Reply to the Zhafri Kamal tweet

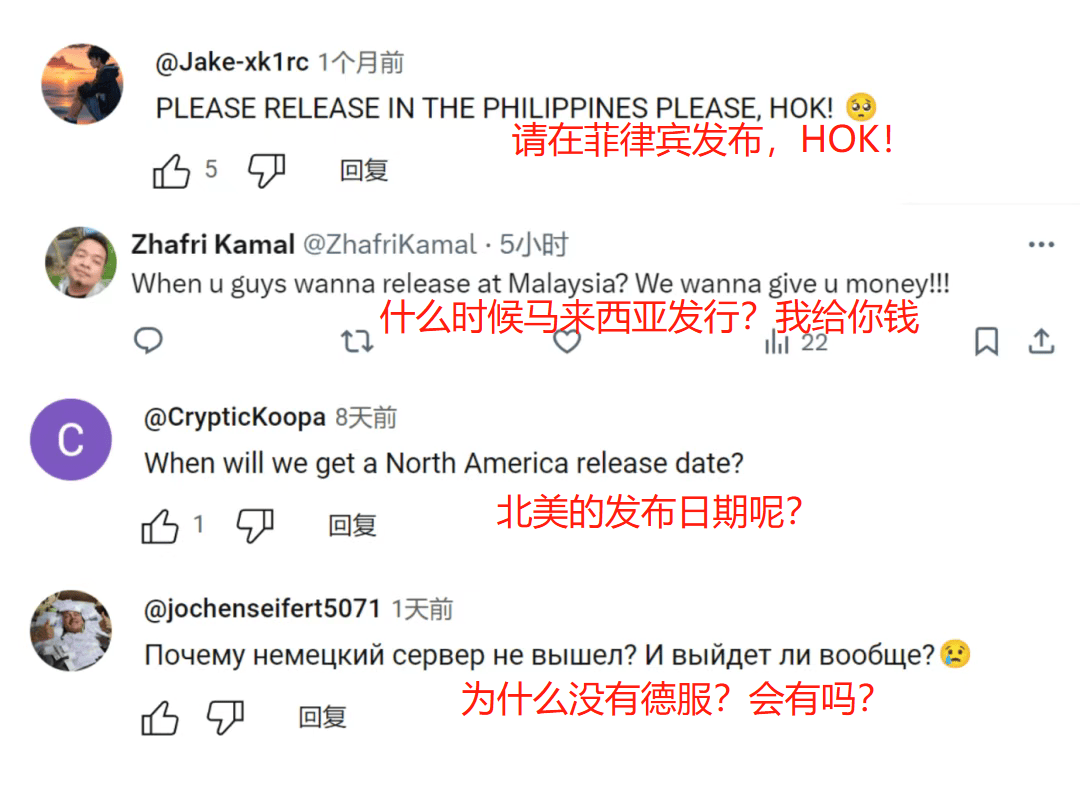(x=148, y=340)
